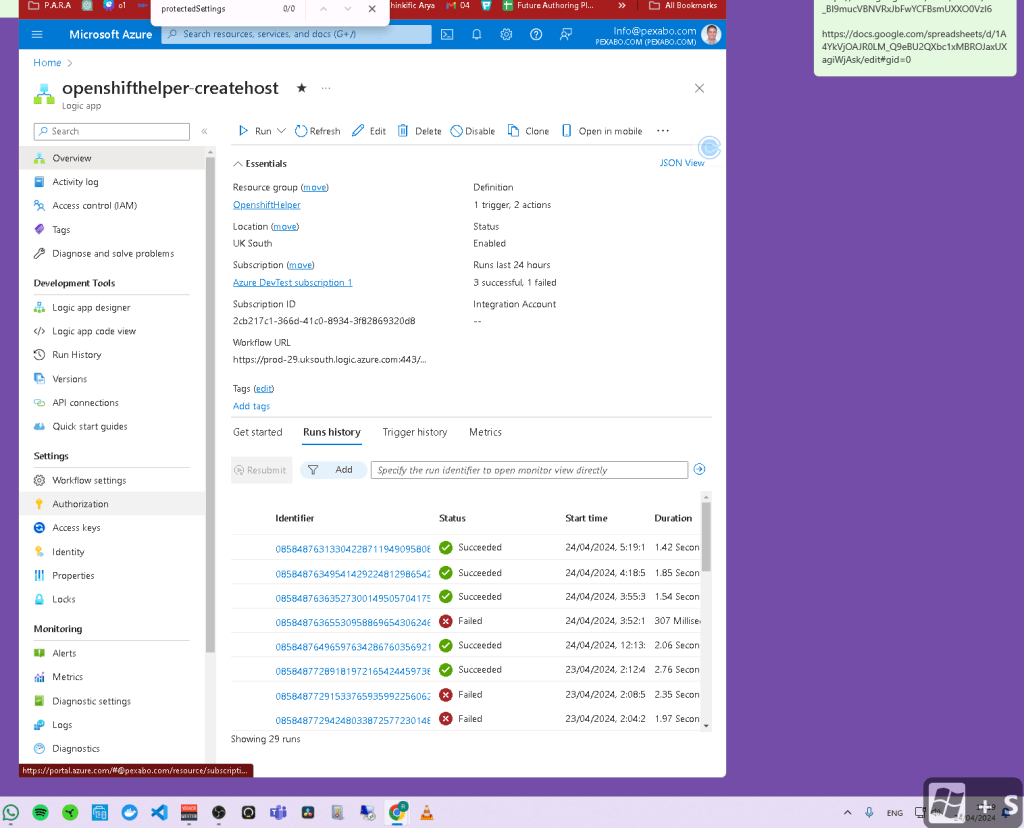1024x828 pixels.
Task: Click the Azure global search bar
Action: coord(296,35)
